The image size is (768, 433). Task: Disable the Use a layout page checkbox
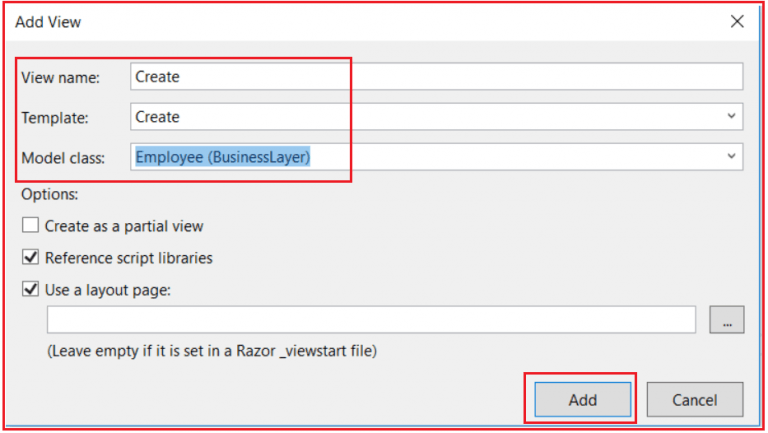coord(30,289)
